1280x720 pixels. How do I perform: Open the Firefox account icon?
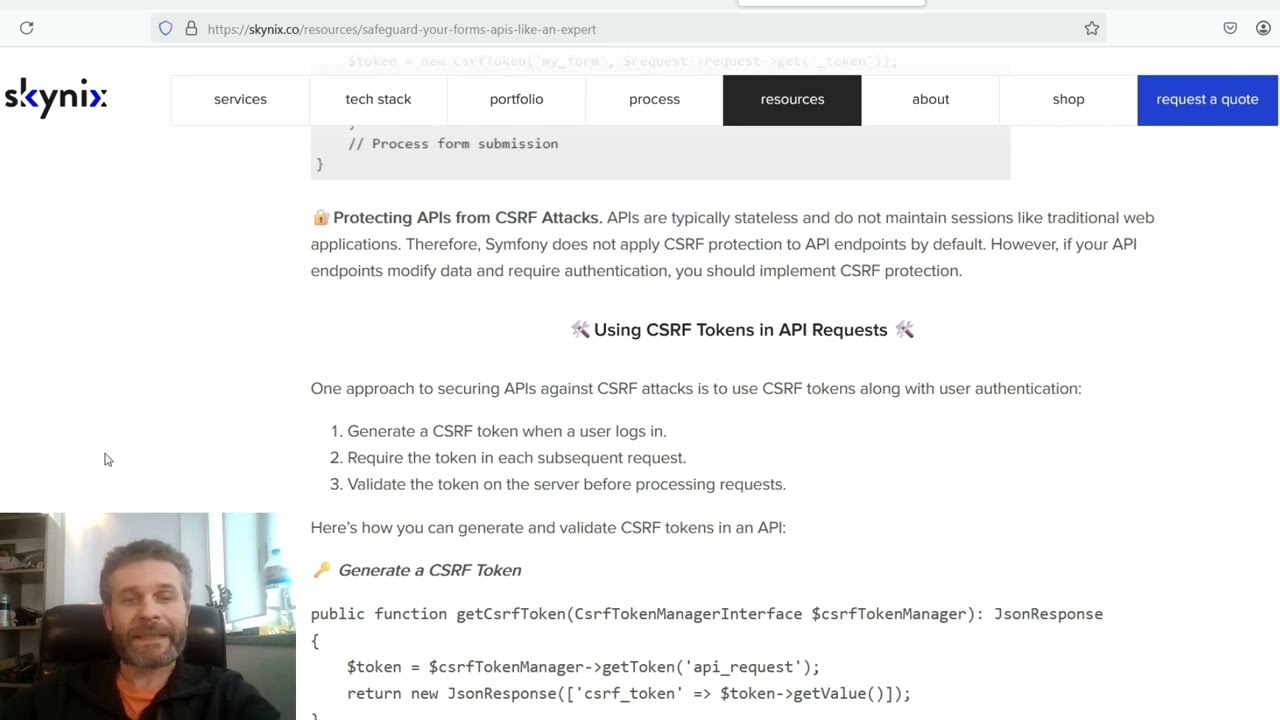[x=1263, y=28]
